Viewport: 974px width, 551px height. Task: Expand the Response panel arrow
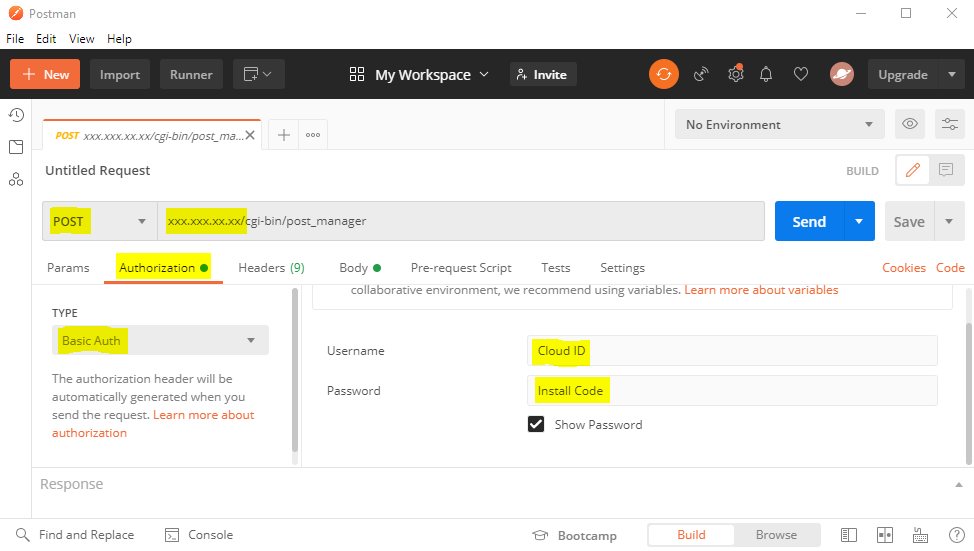[958, 485]
